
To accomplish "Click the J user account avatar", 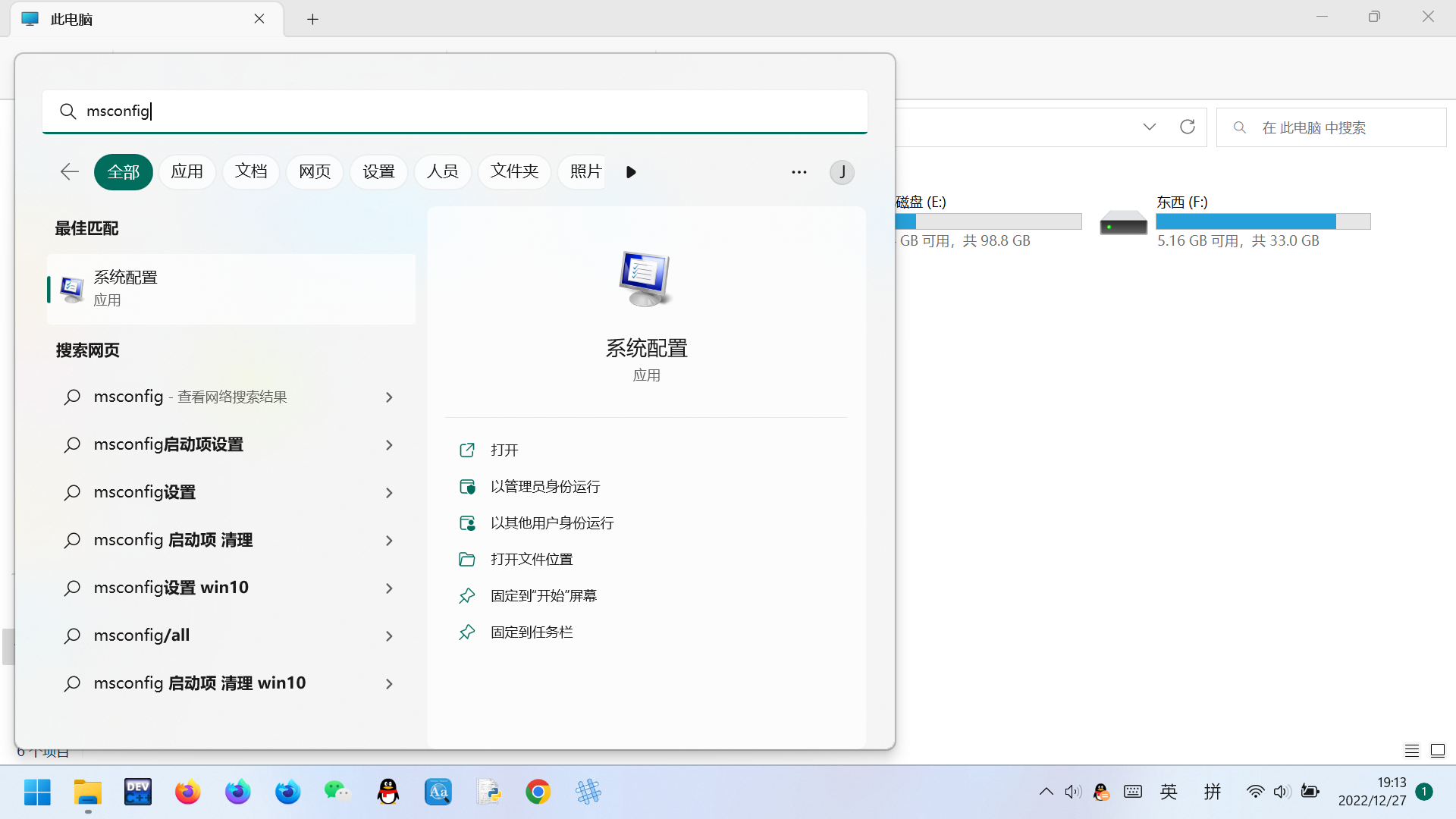I will point(842,172).
